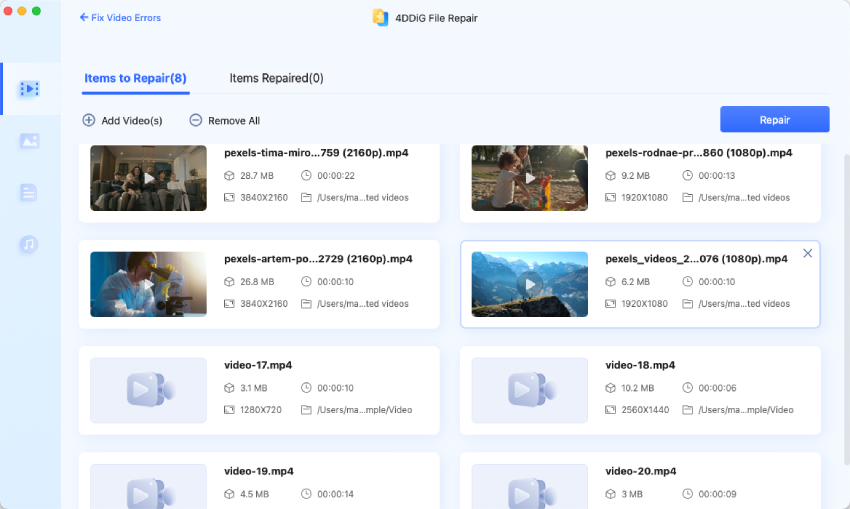
Task: Click folder icon in pexels_videos_2 card
Action: point(687,304)
